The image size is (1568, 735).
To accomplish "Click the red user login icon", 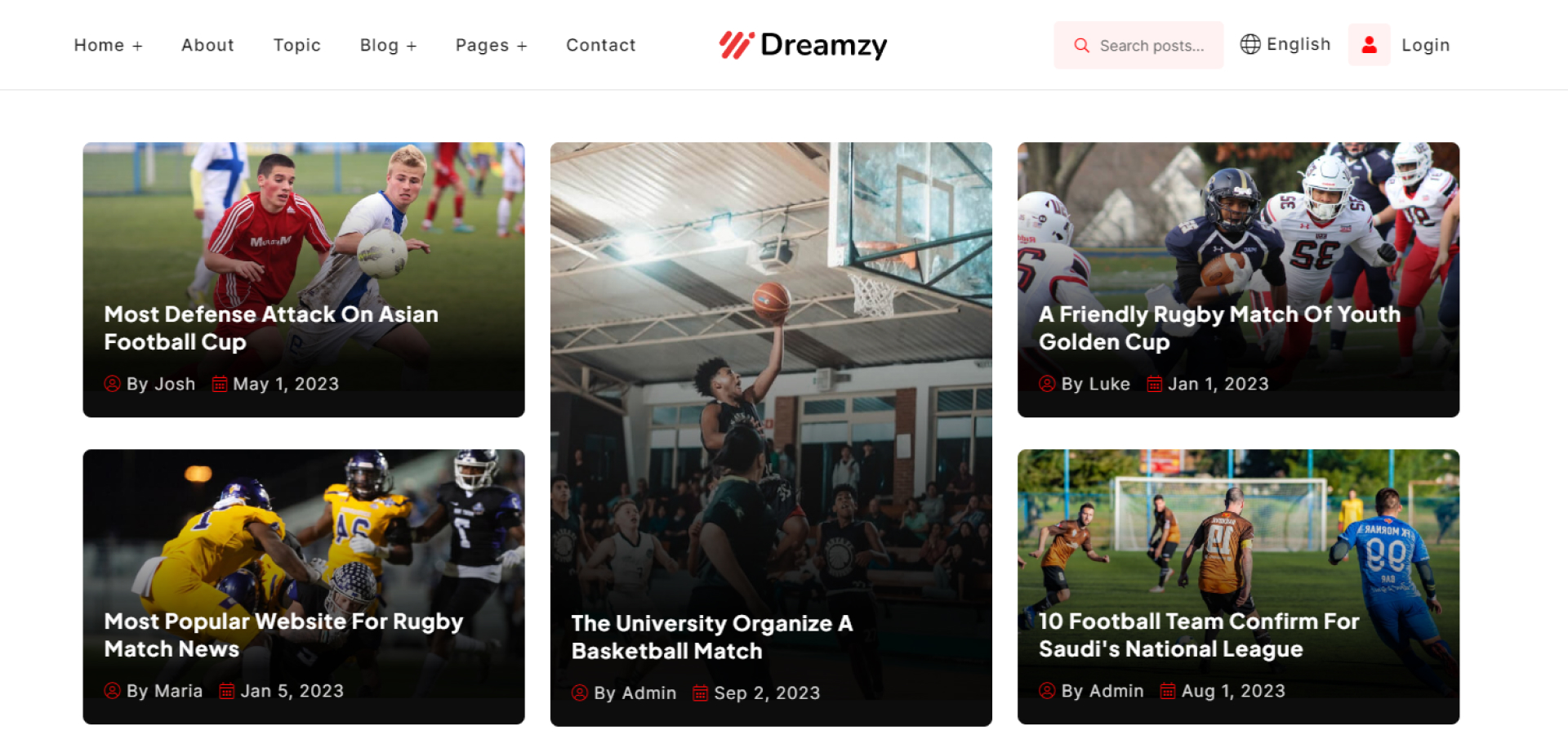I will point(1369,45).
